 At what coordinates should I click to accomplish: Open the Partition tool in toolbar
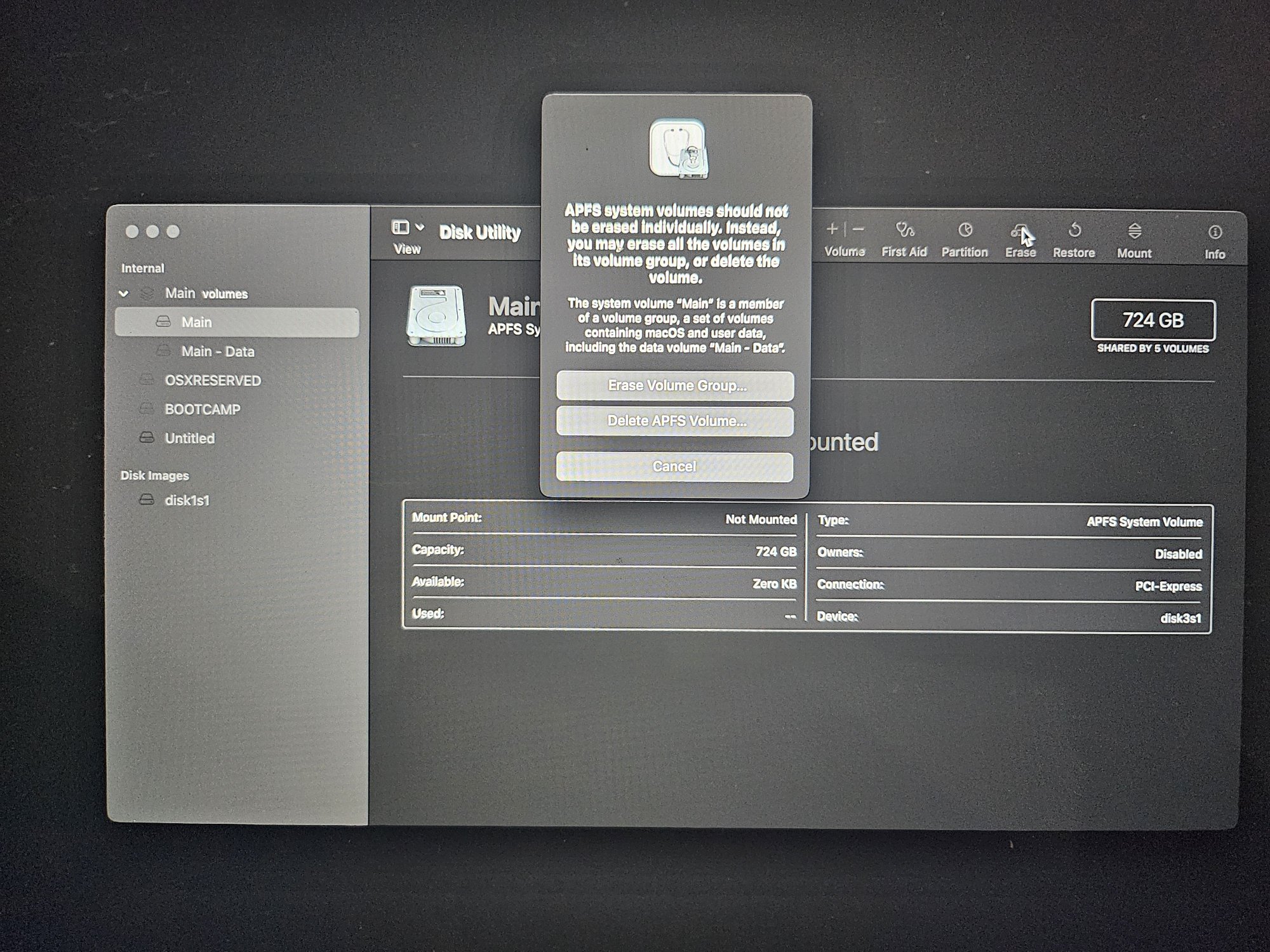pyautogui.click(x=965, y=230)
